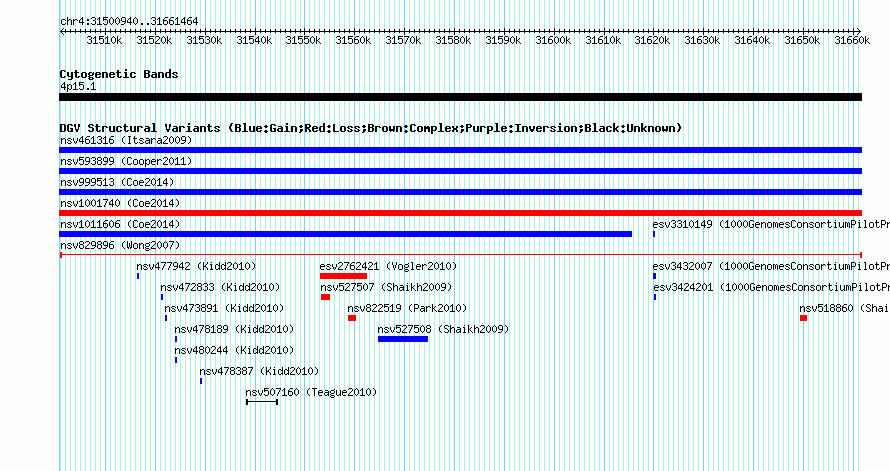Click the esv3310149 small blue marker
The image size is (890, 471).
click(x=654, y=234)
